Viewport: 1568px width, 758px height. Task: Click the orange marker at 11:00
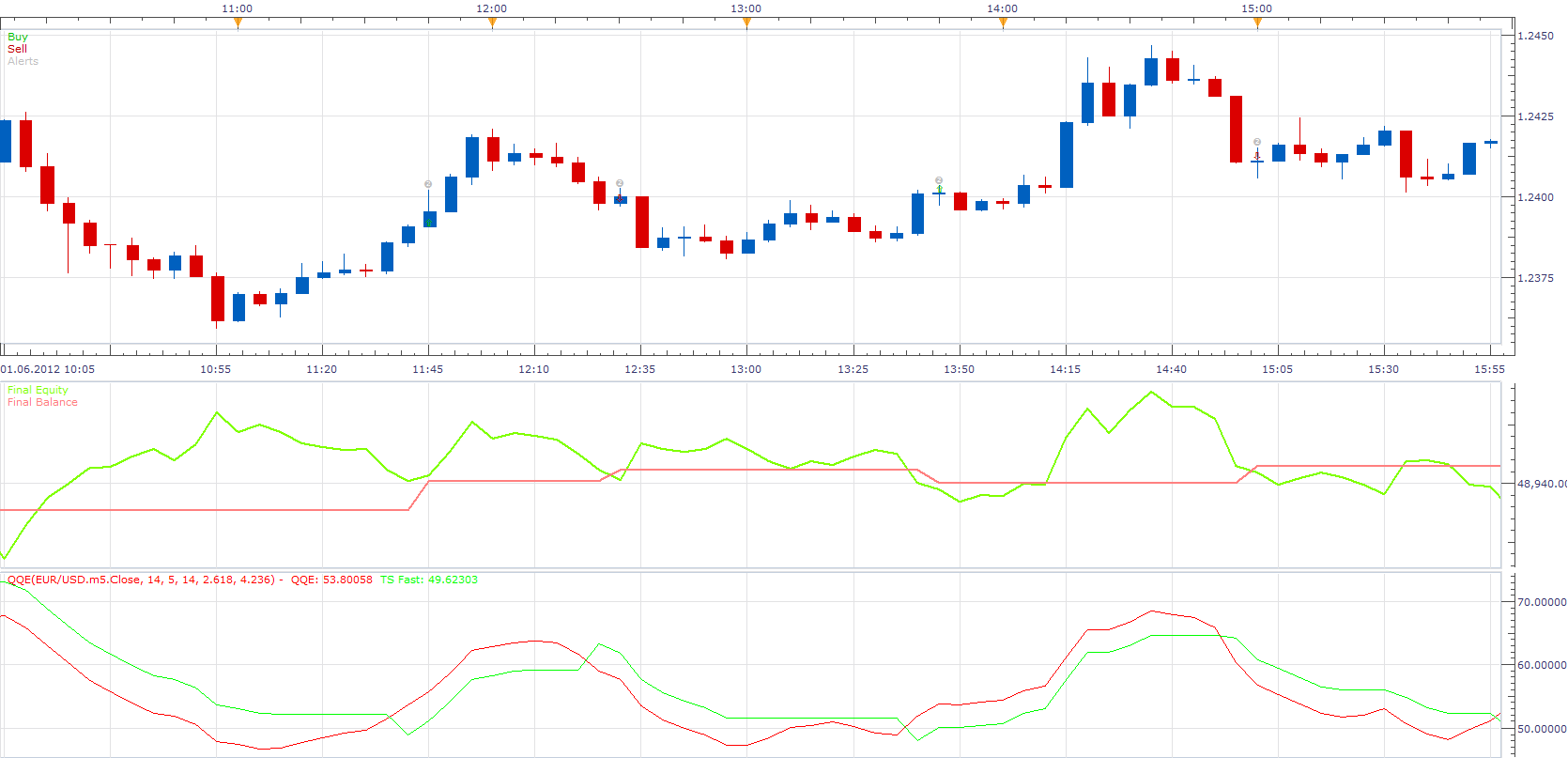(238, 23)
